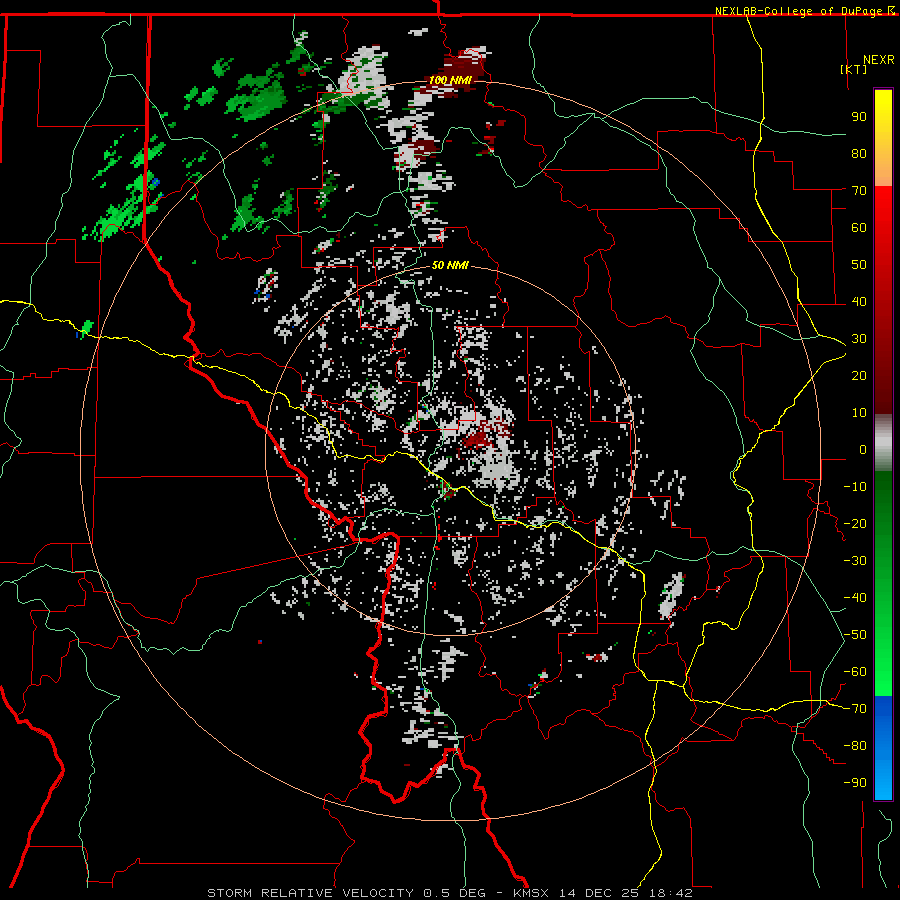The image size is (900, 900).
Task: Click the -50 value on the velocity scale
Action: pos(855,635)
